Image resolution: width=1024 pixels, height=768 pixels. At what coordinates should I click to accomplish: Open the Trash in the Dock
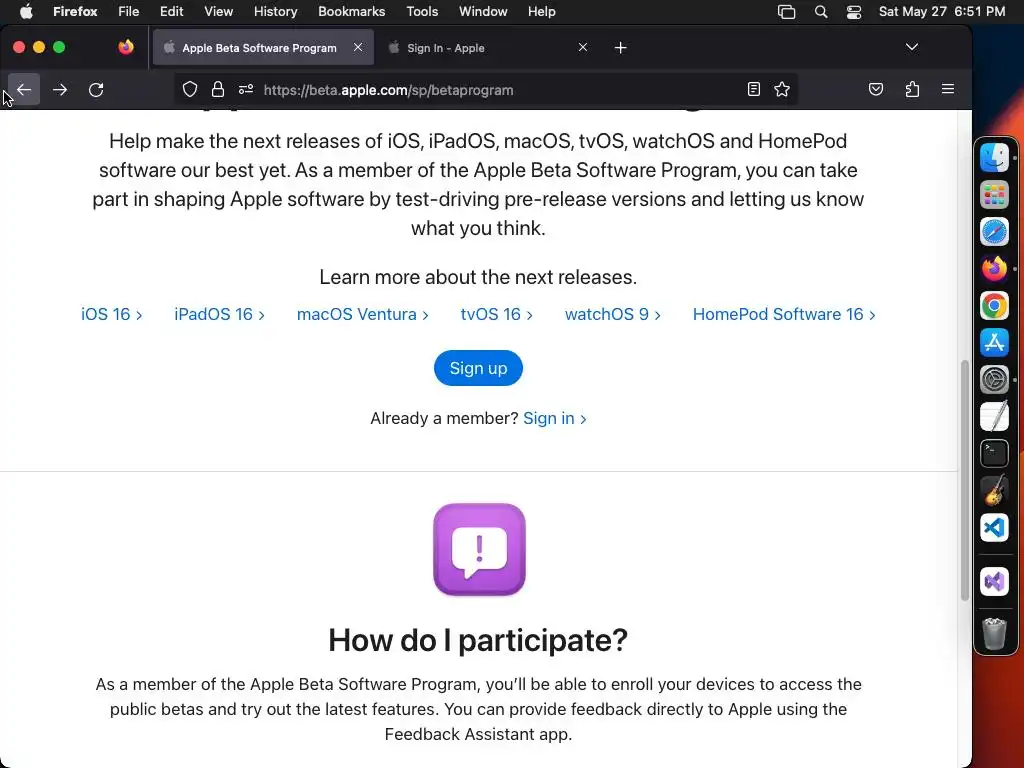(994, 633)
